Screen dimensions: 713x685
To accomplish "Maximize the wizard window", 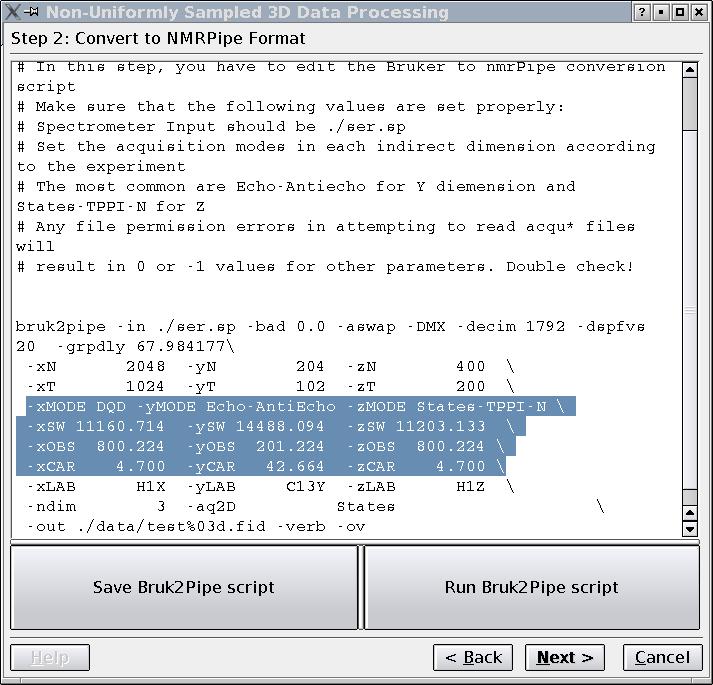I will point(680,12).
